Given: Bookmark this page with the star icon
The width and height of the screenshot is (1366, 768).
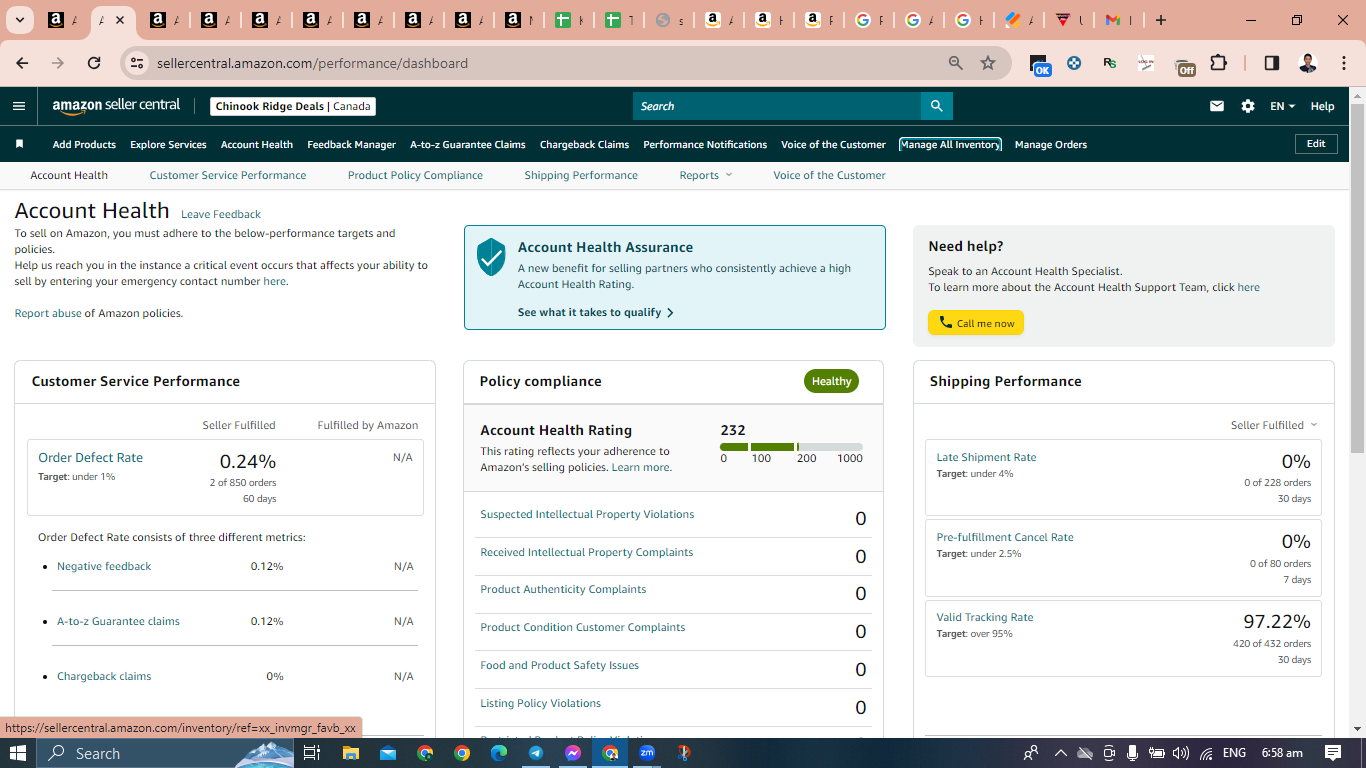Looking at the screenshot, I should coord(988,63).
